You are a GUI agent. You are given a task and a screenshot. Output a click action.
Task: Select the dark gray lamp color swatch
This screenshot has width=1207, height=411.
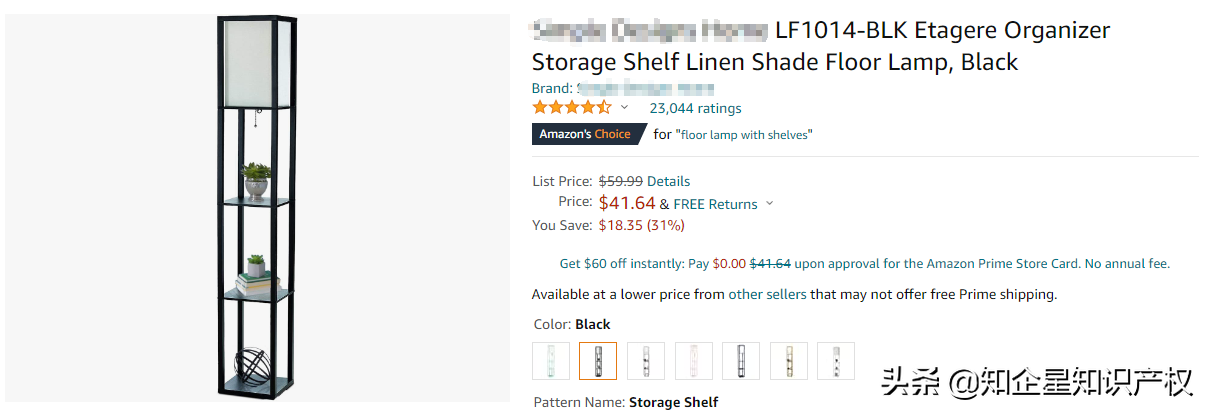tap(741, 361)
